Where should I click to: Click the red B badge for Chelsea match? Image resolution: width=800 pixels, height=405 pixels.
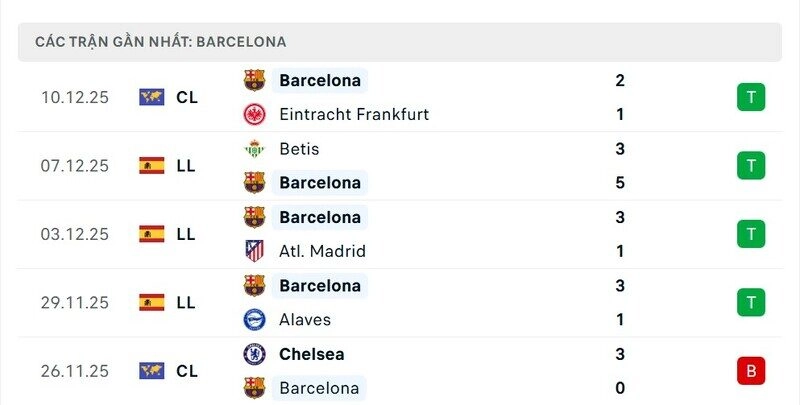750,371
